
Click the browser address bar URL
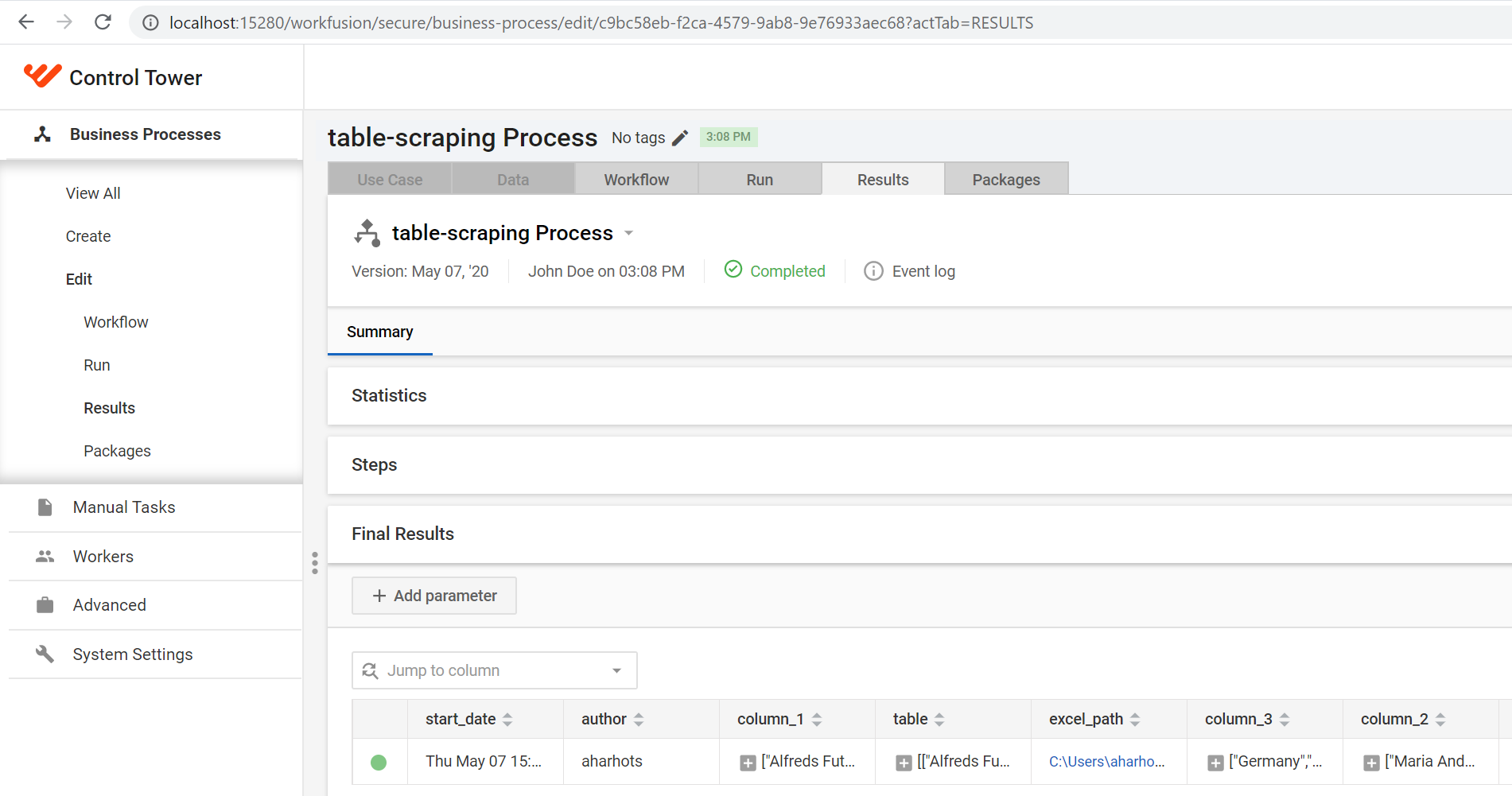tap(601, 22)
